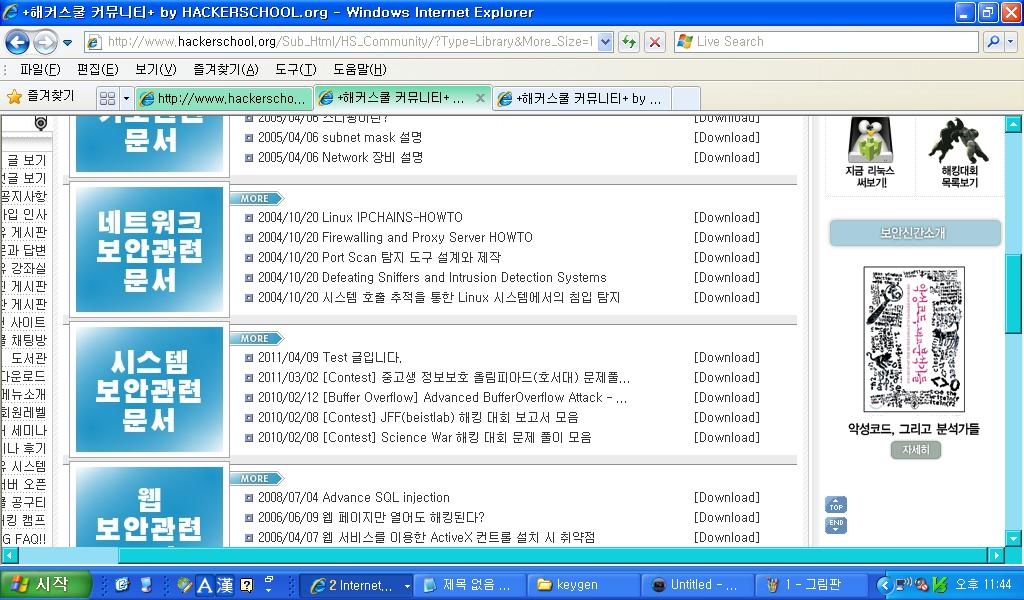Expand the recent pages dropdown arrow
The width and height of the screenshot is (1024, 600).
coord(68,42)
